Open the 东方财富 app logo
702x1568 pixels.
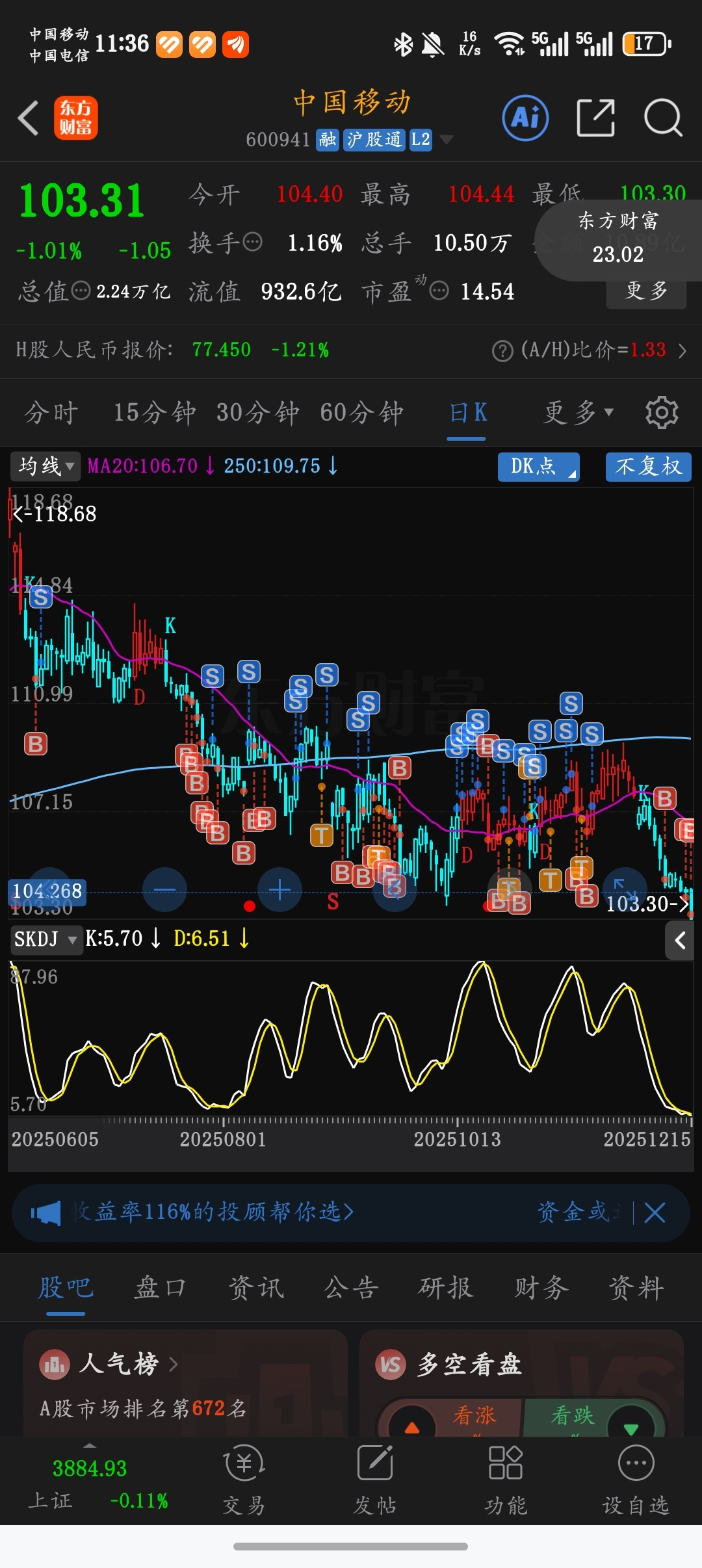click(76, 118)
